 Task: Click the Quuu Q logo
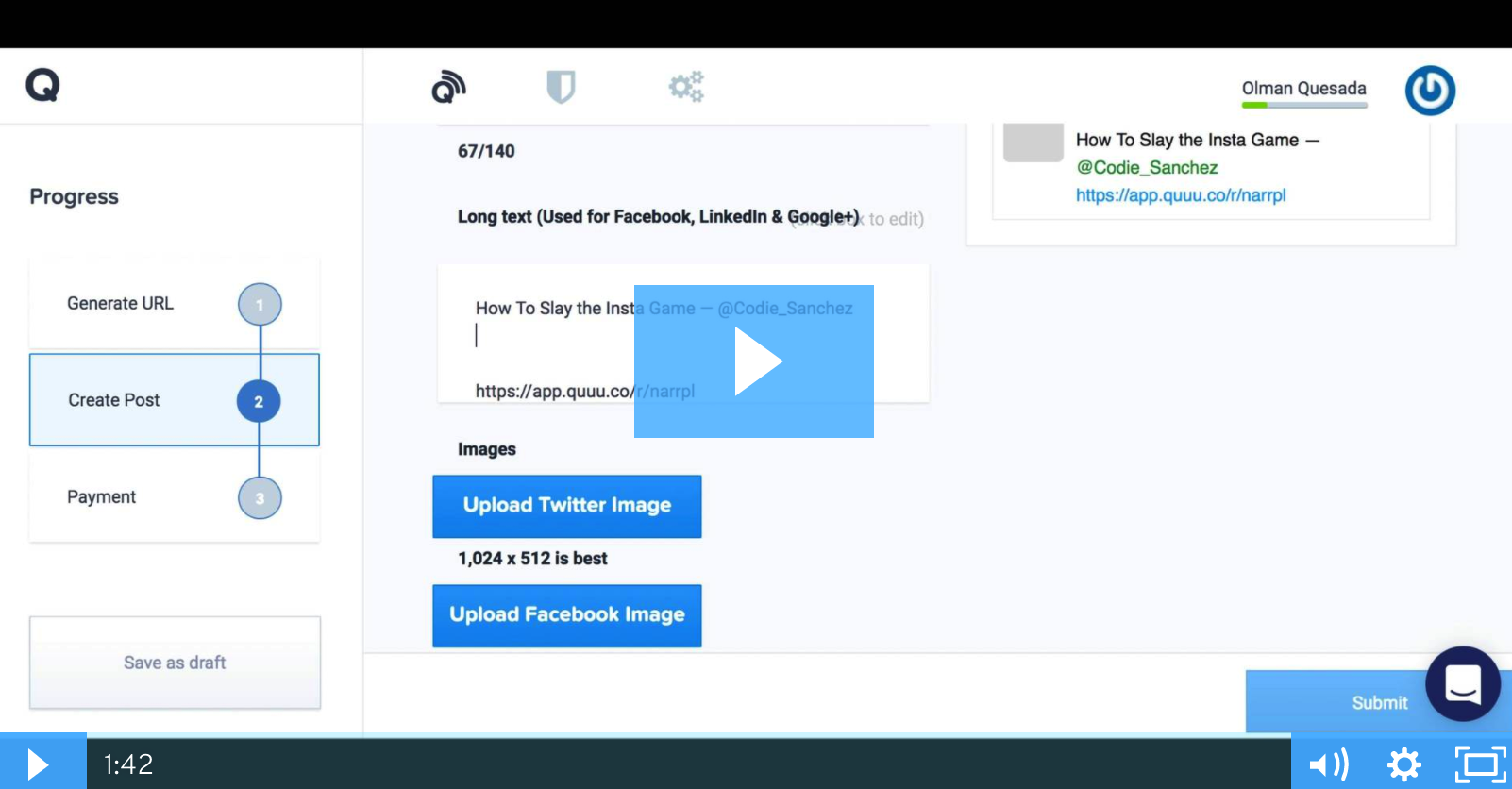[x=42, y=86]
